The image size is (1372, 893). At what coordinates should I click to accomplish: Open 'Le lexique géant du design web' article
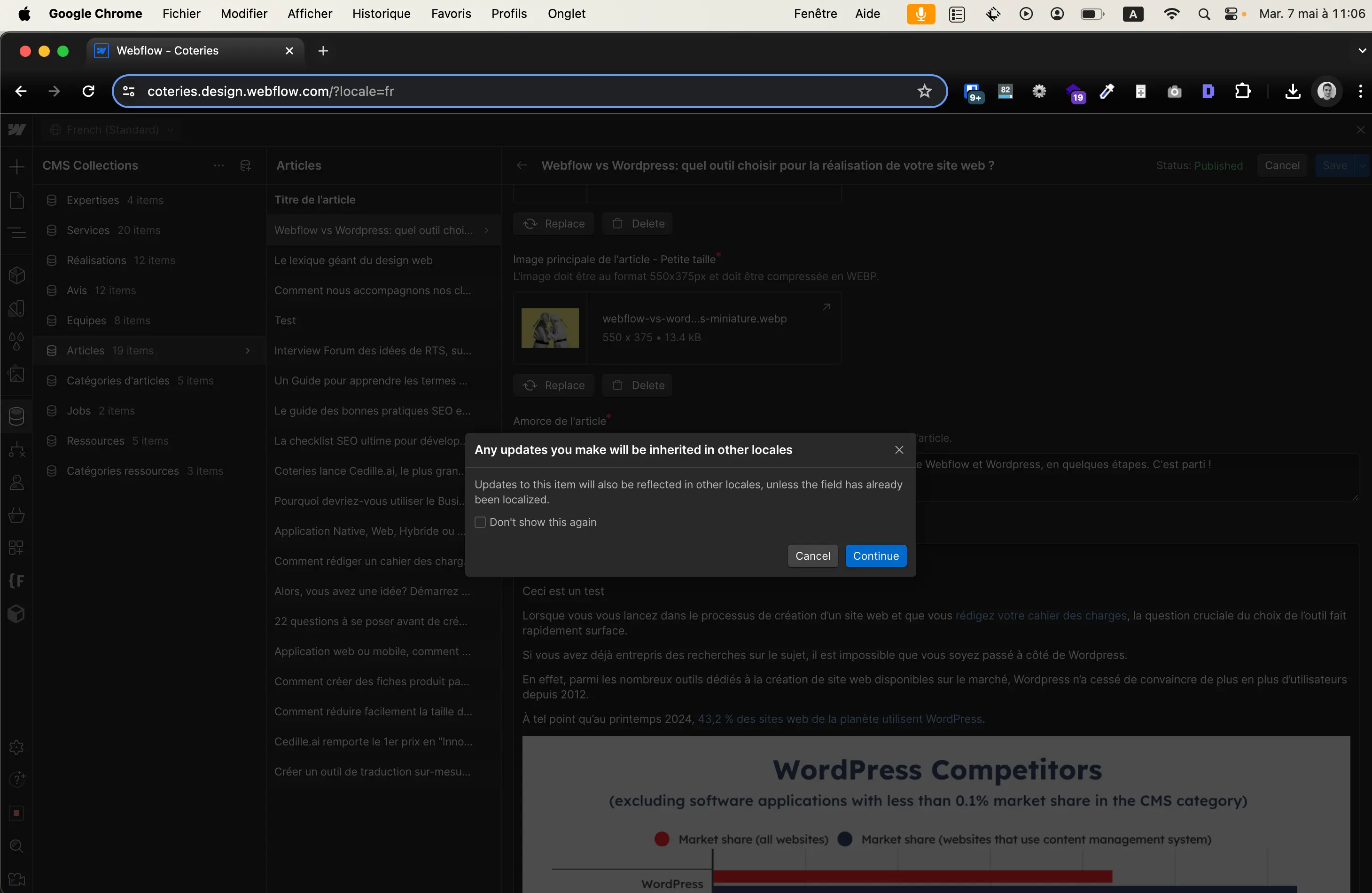coord(383,260)
